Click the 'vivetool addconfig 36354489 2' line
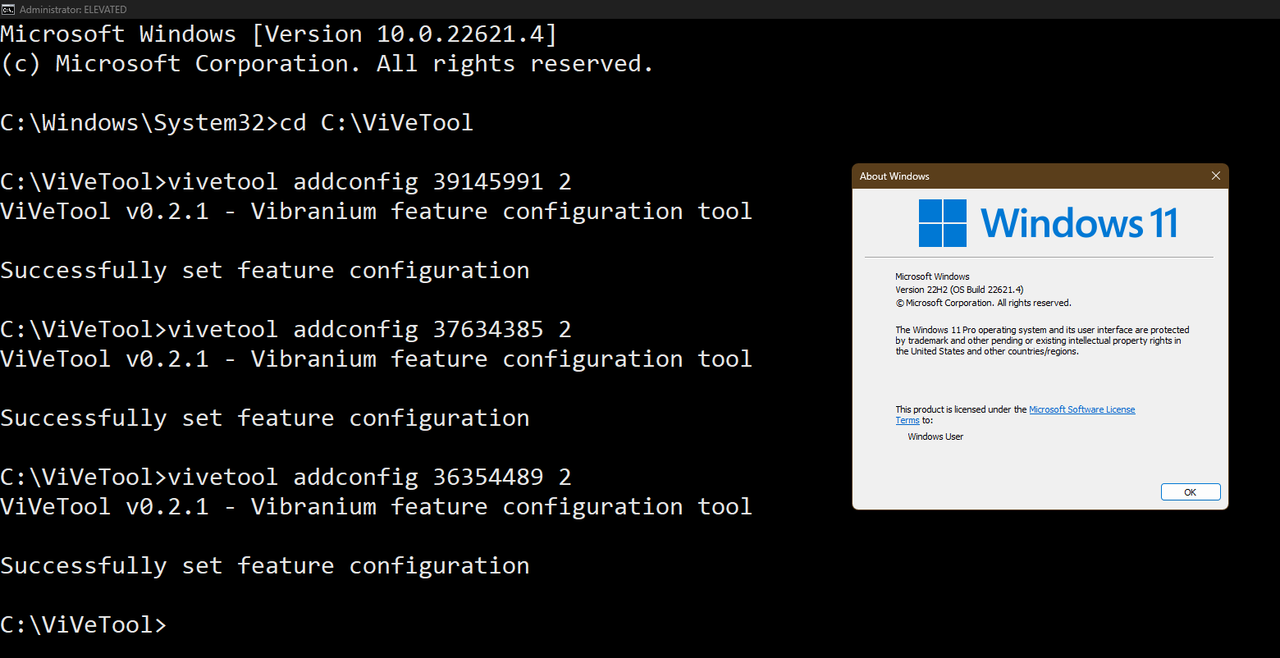This screenshot has height=658, width=1280. [x=285, y=477]
